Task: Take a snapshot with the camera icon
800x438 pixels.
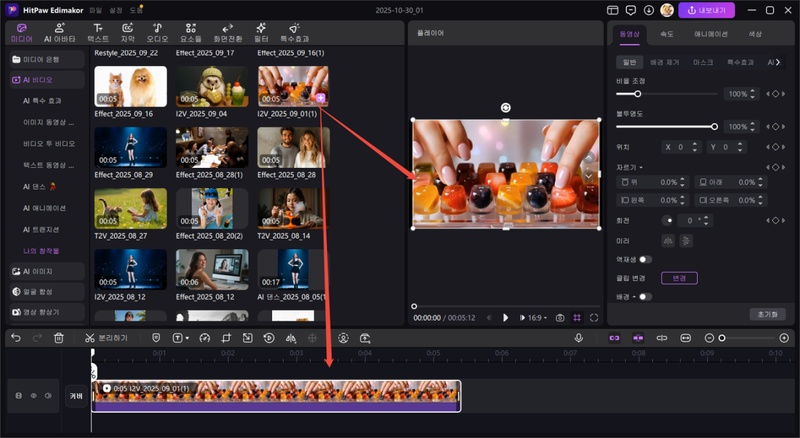Action: pos(560,317)
